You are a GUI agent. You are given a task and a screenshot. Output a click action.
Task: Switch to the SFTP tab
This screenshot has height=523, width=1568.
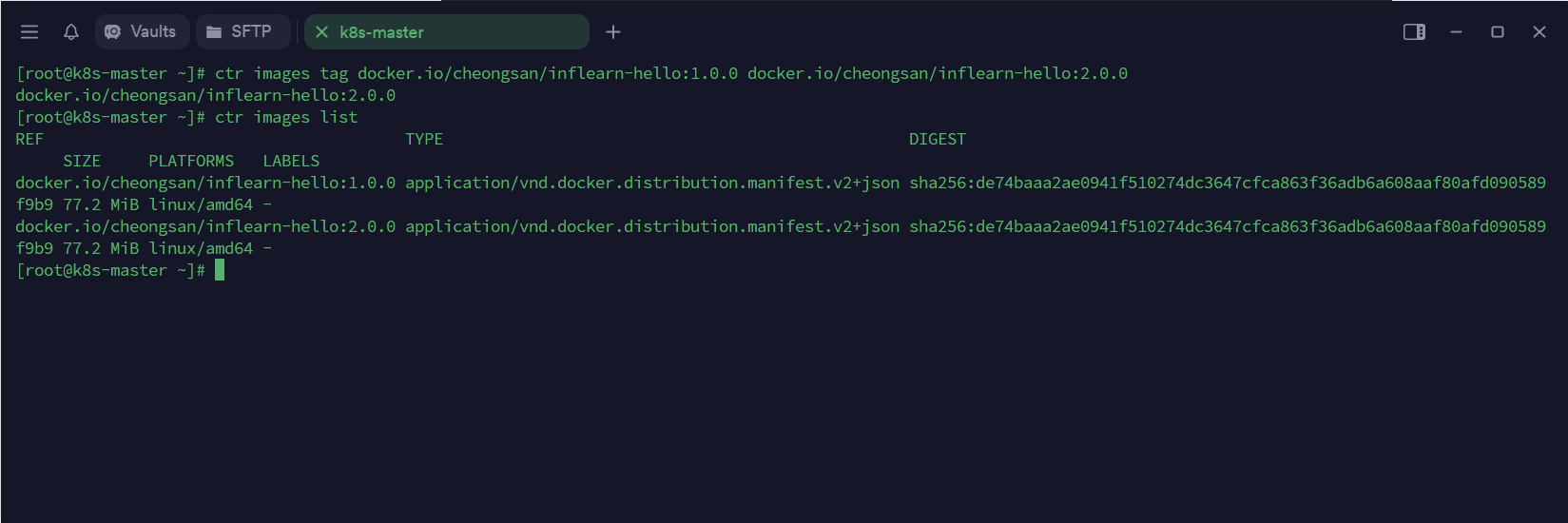click(242, 32)
